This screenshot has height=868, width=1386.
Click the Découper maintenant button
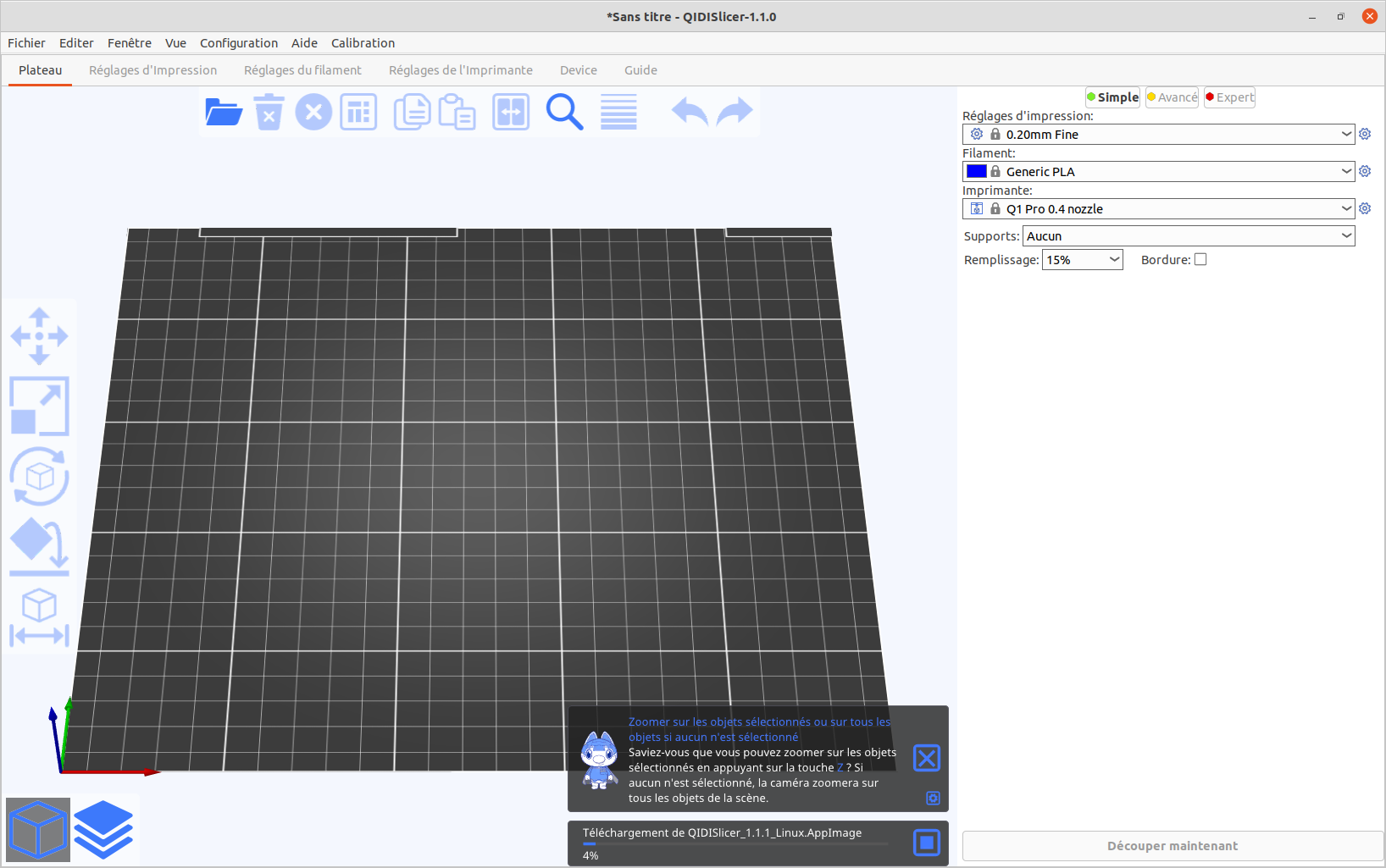(1172, 846)
